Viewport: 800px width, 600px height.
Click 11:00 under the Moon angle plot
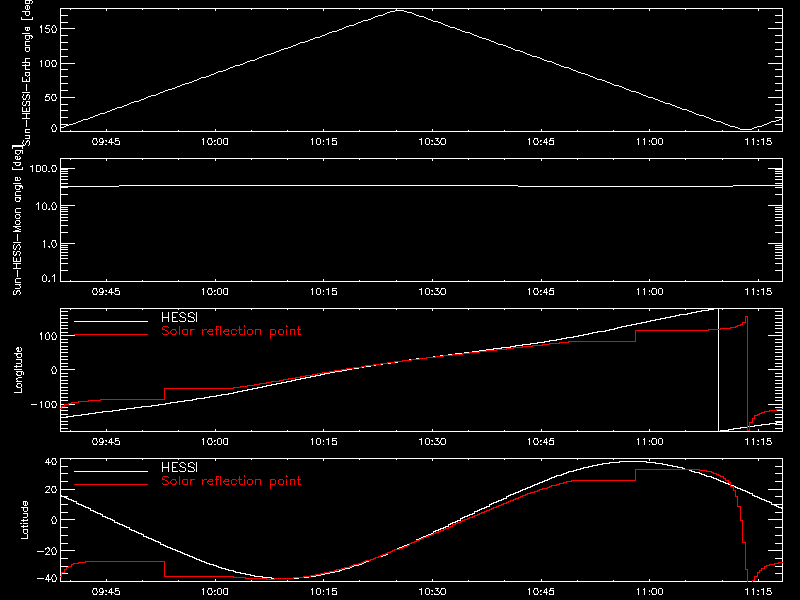(649, 292)
